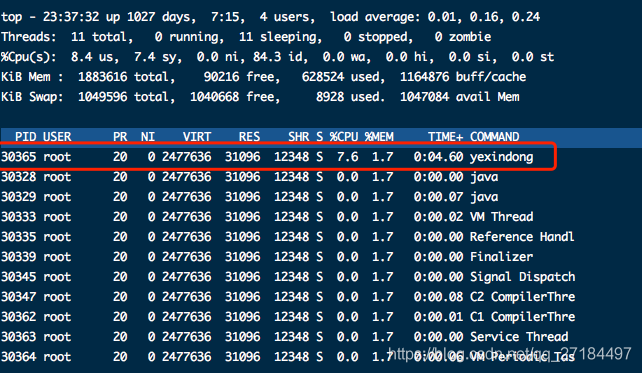The height and width of the screenshot is (373, 642).
Task: Select the PID column header
Action: pyautogui.click(x=26, y=136)
